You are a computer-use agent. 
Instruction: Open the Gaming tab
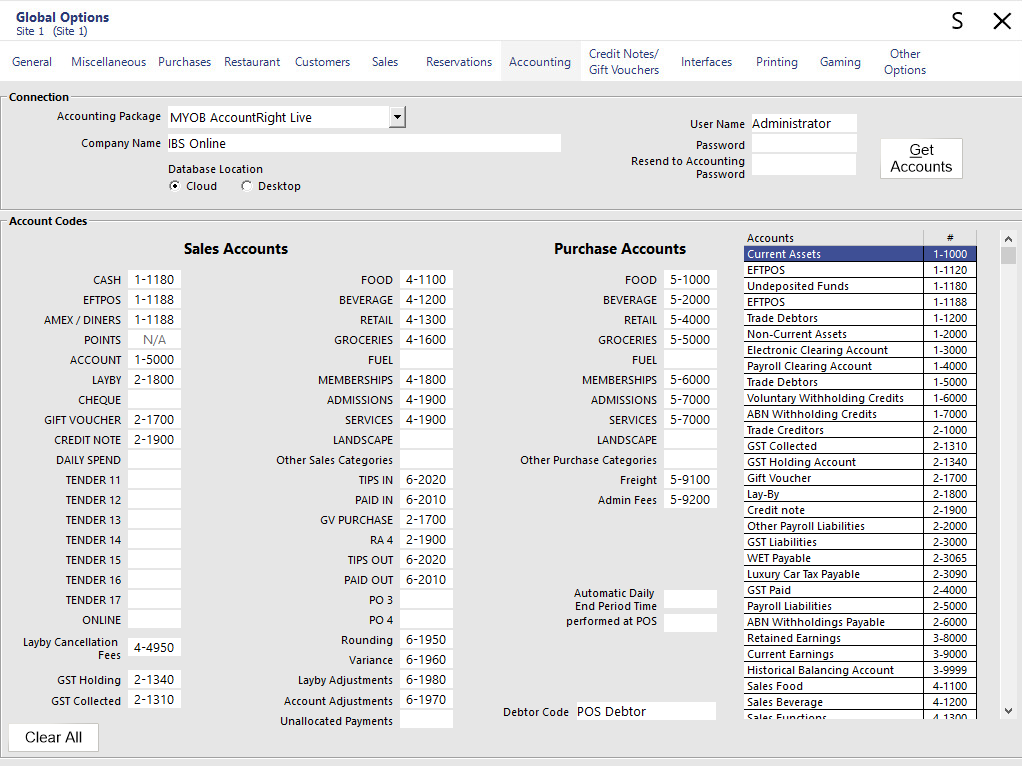(840, 61)
